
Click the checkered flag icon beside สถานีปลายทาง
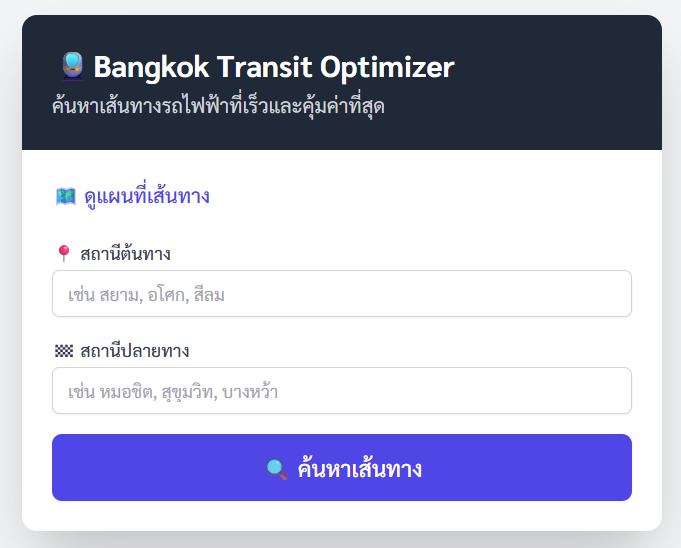[x=64, y=351]
